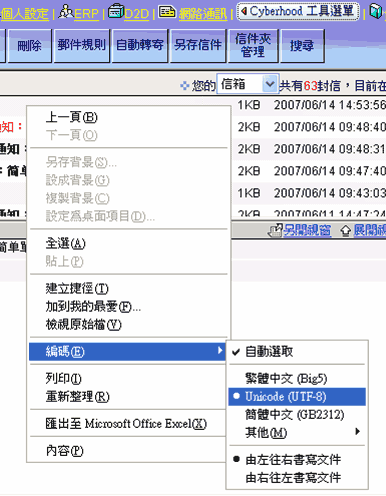
Task: Click the ERP person icon
Action: point(66,12)
